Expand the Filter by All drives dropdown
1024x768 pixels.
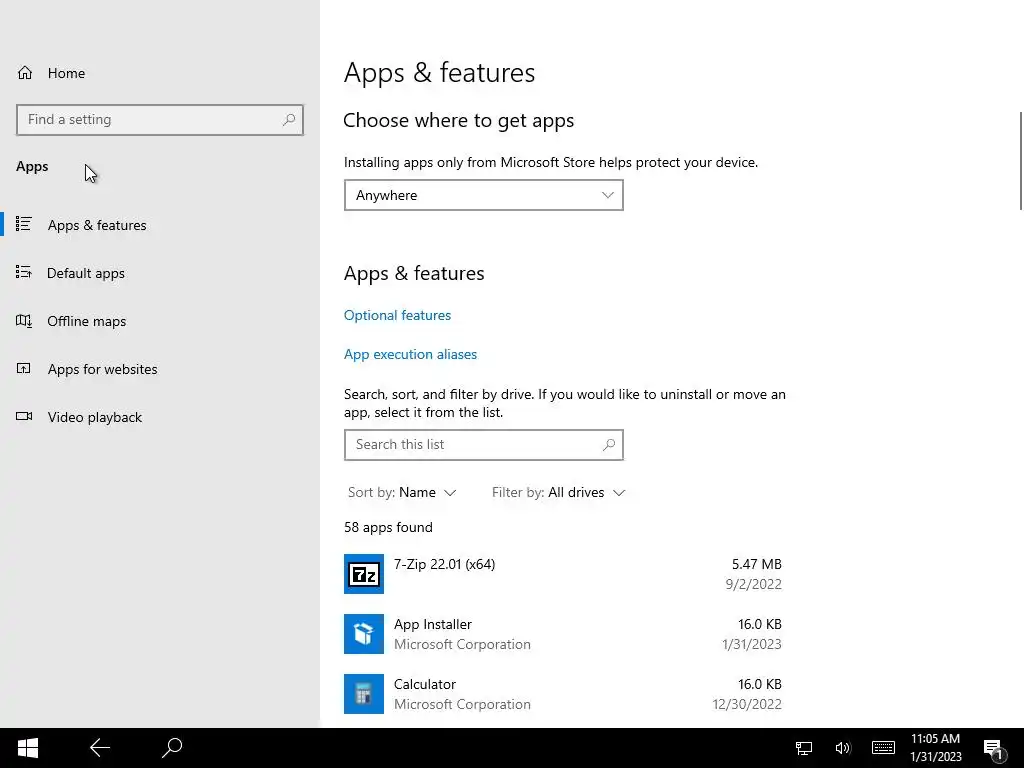point(558,492)
